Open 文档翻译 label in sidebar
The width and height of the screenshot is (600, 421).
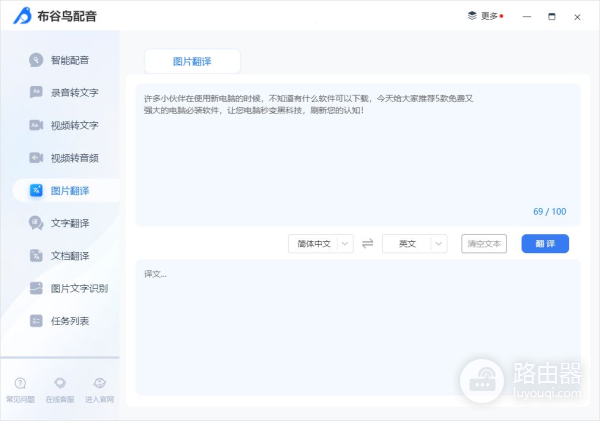70,256
